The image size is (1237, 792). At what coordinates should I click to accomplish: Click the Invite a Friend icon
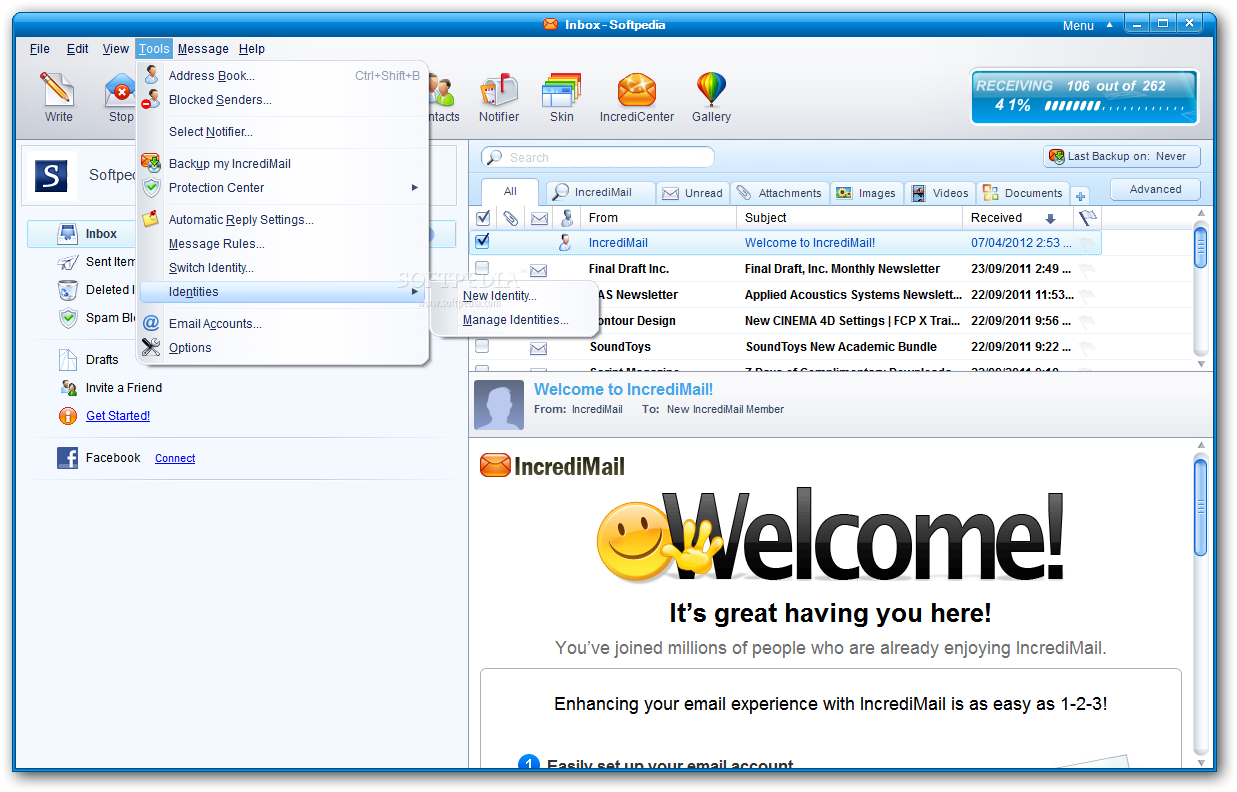pos(68,388)
